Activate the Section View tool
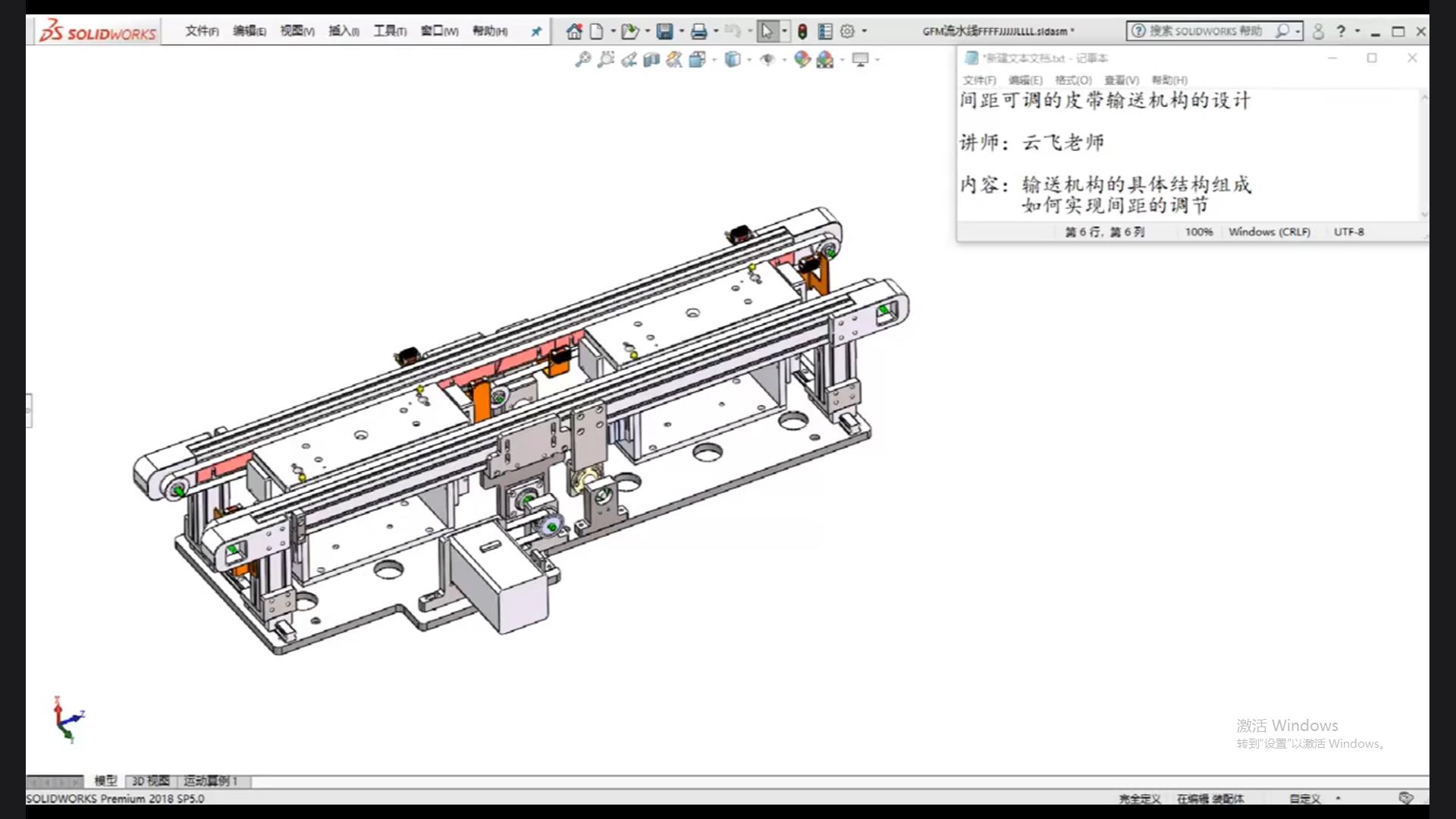This screenshot has width=1456, height=819. 651,59
